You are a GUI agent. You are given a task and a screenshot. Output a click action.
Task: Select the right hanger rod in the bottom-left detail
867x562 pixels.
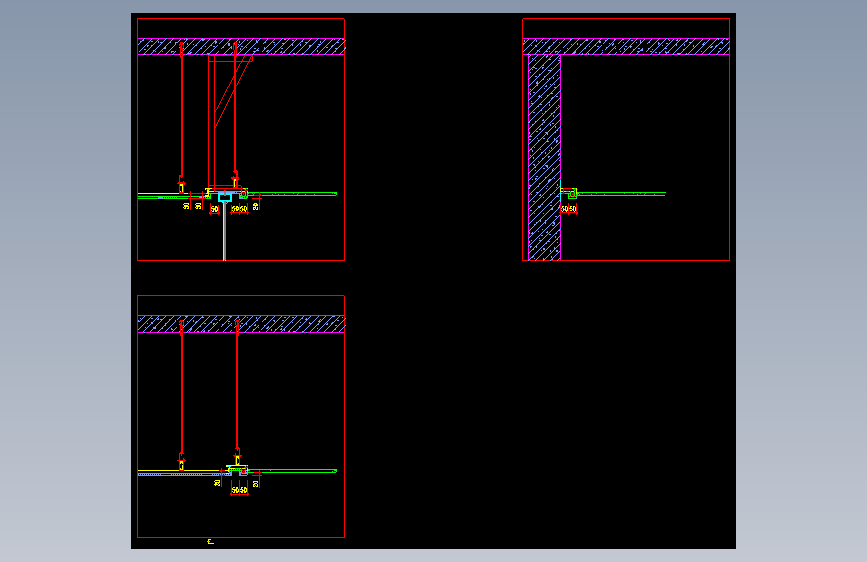click(237, 387)
